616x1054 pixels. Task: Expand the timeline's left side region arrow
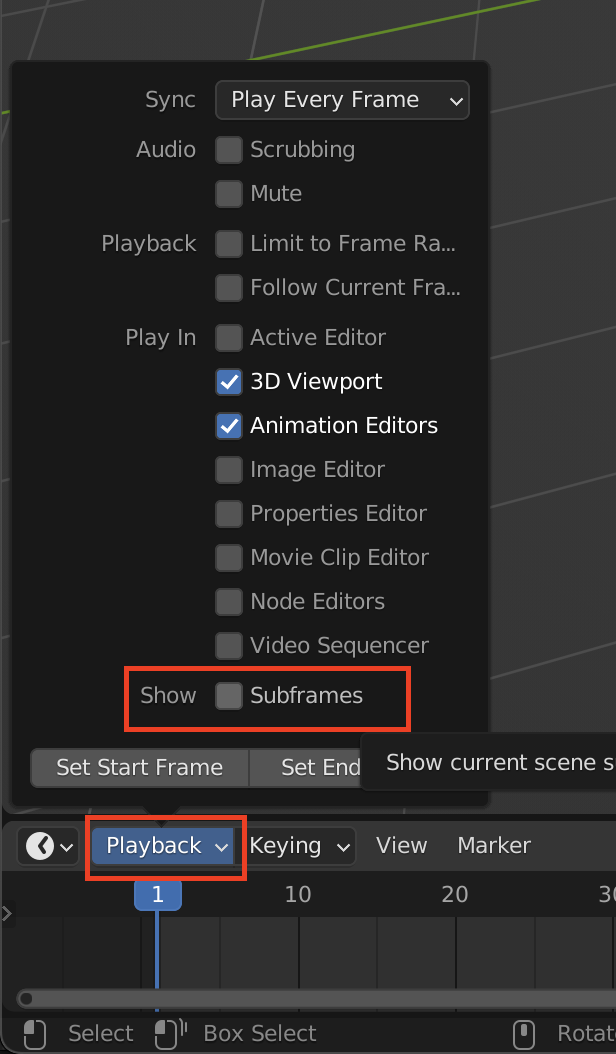(x=7, y=912)
